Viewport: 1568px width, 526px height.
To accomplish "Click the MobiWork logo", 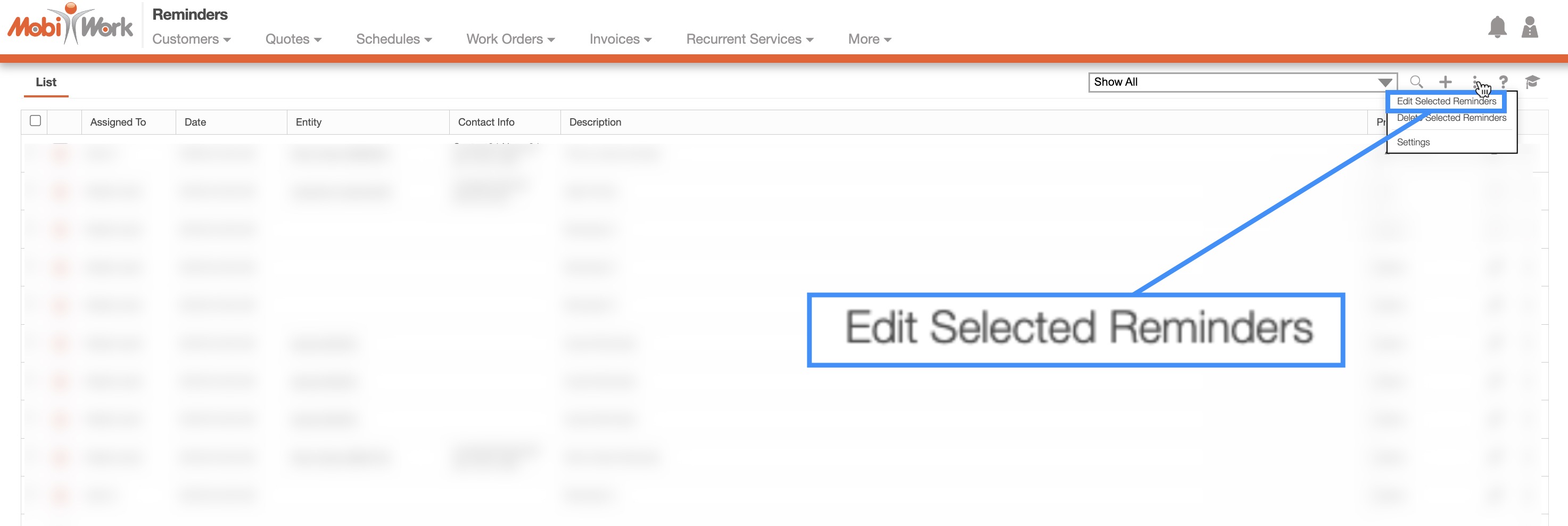I will [70, 26].
